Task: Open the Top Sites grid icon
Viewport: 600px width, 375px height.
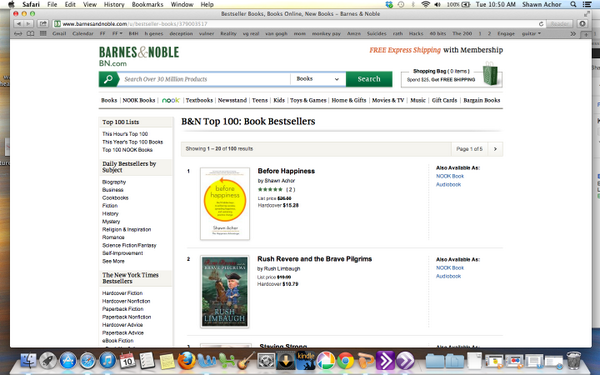Action: pyautogui.click(x=43, y=34)
